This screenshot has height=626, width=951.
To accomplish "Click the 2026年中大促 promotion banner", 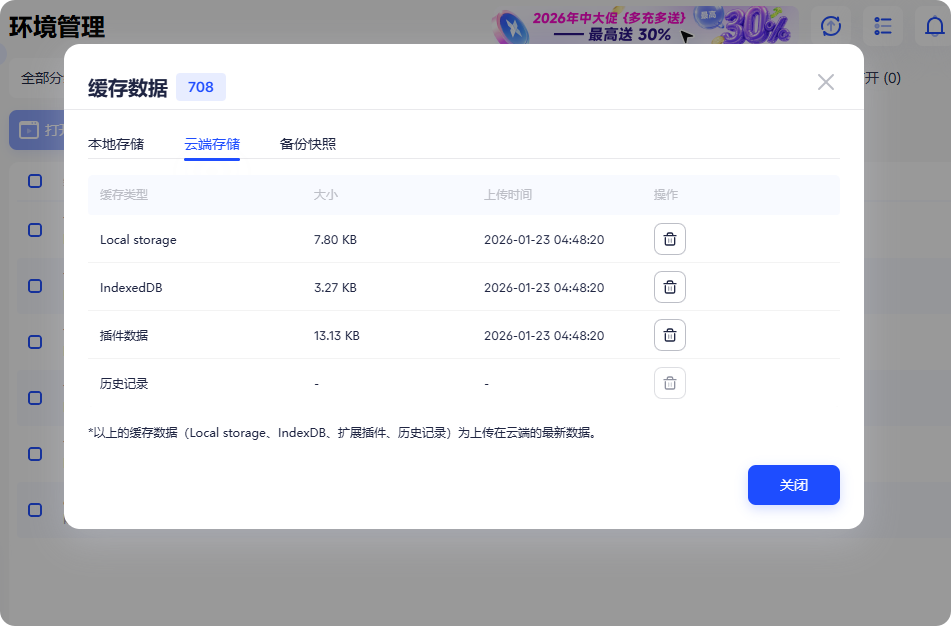I will click(x=644, y=25).
